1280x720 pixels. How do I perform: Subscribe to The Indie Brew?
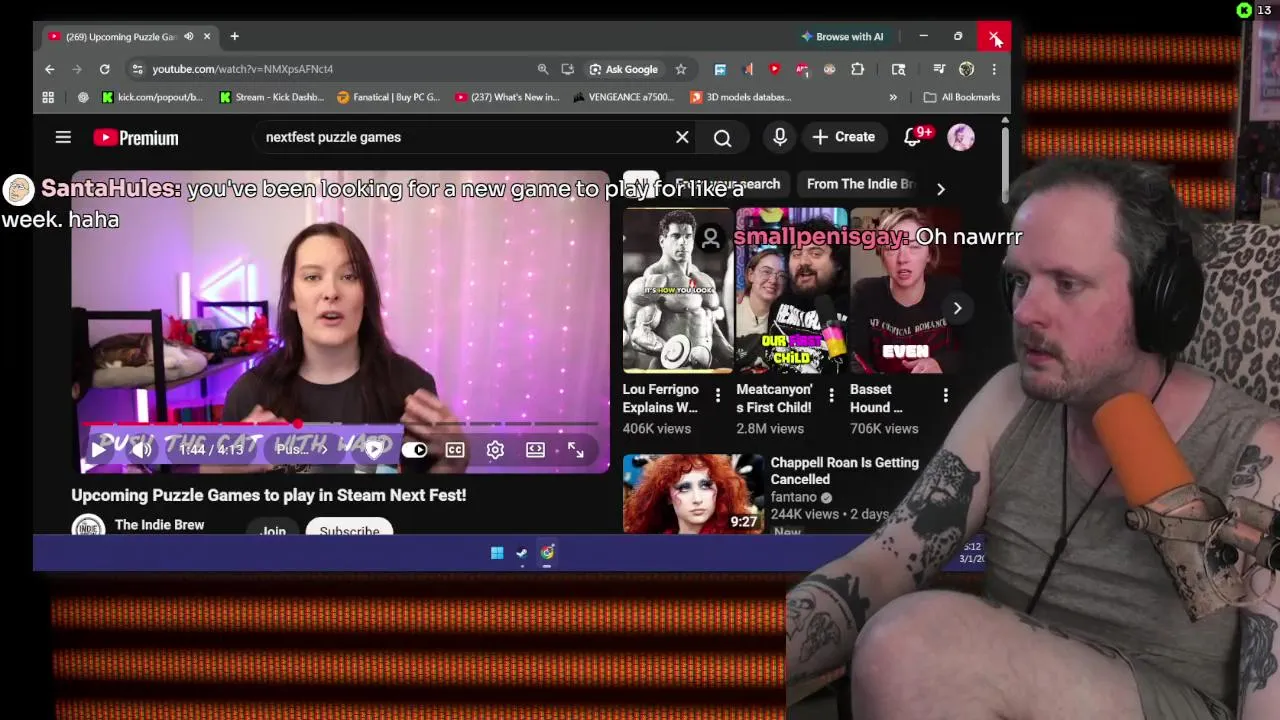(349, 528)
